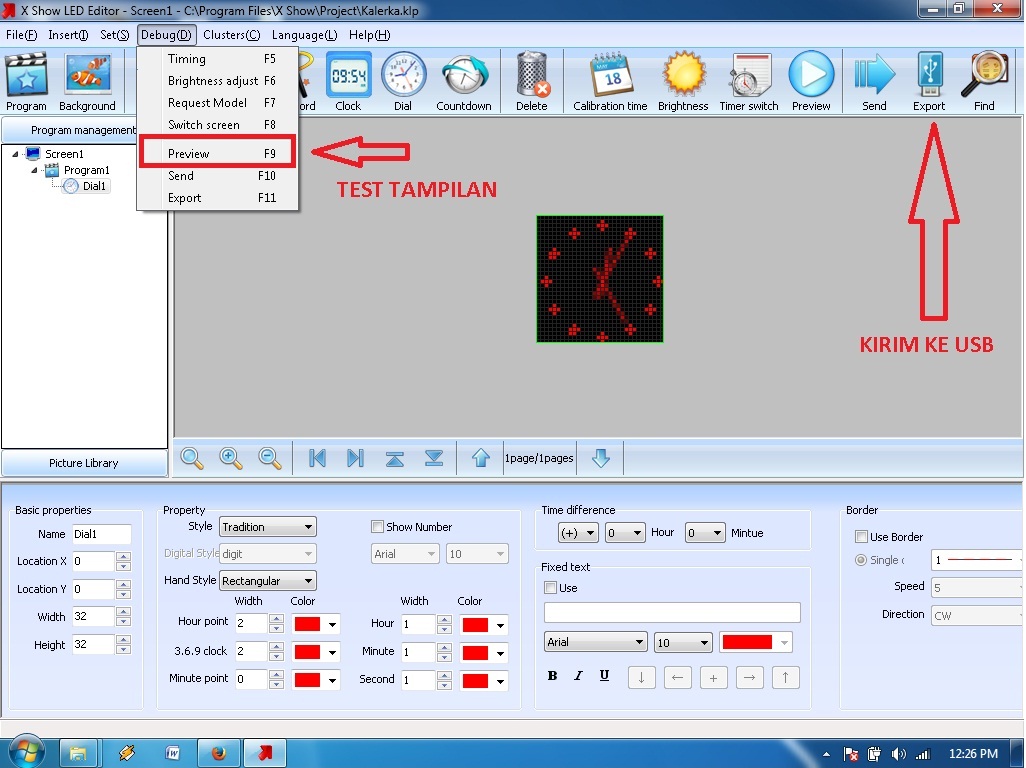Open the Direction dropdown showing CW
This screenshot has width=1026, height=768.
click(x=975, y=615)
